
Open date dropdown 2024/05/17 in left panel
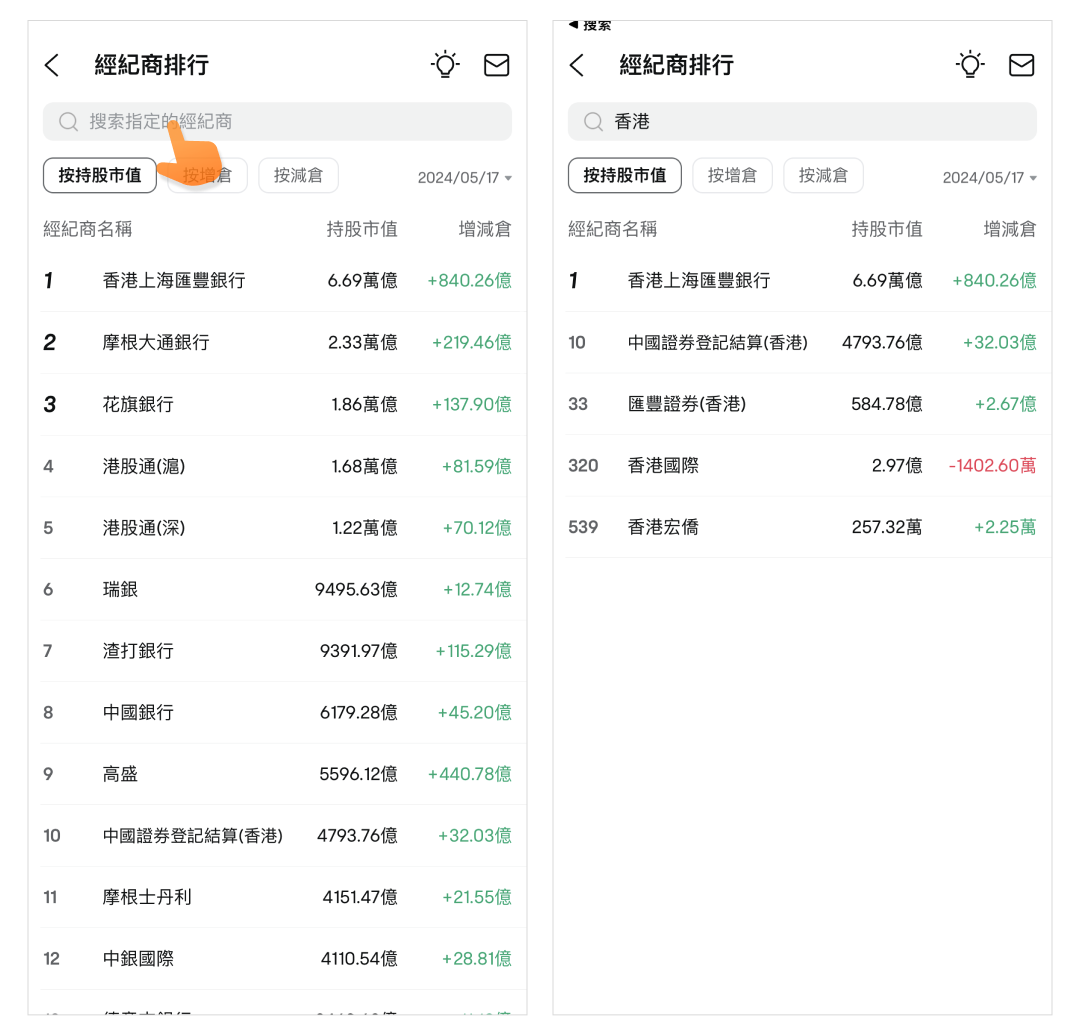pyautogui.click(x=465, y=178)
